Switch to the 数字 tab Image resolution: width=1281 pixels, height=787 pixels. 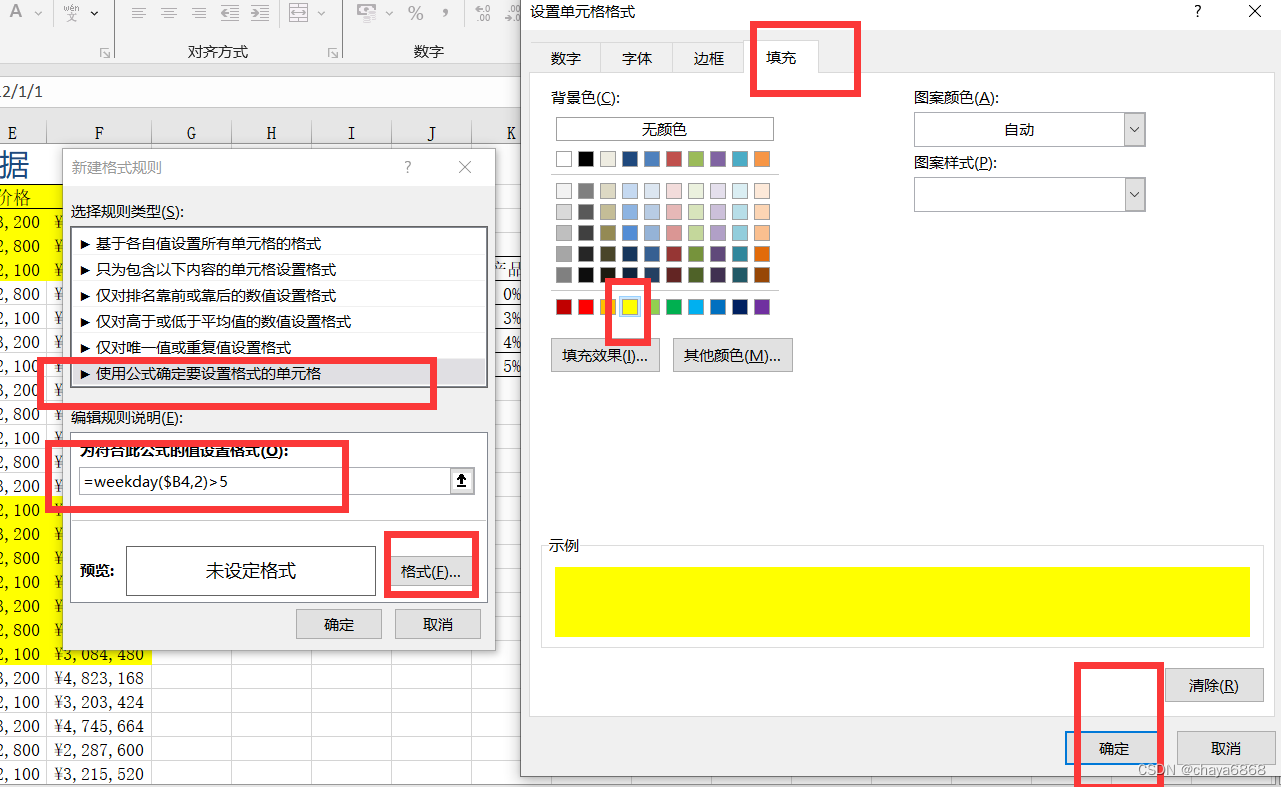(565, 58)
